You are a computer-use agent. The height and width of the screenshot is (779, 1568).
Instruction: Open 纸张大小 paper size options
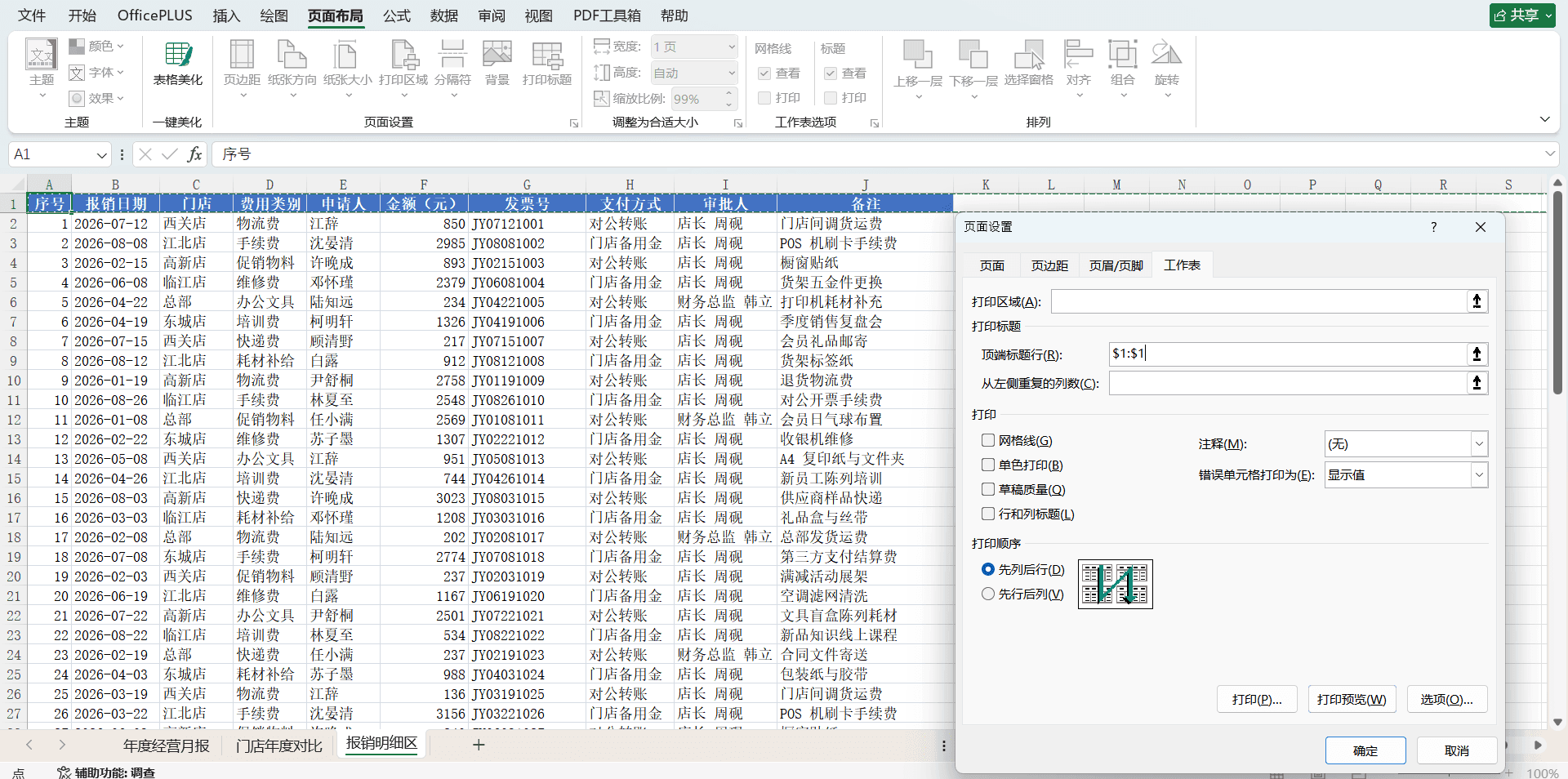click(x=347, y=69)
